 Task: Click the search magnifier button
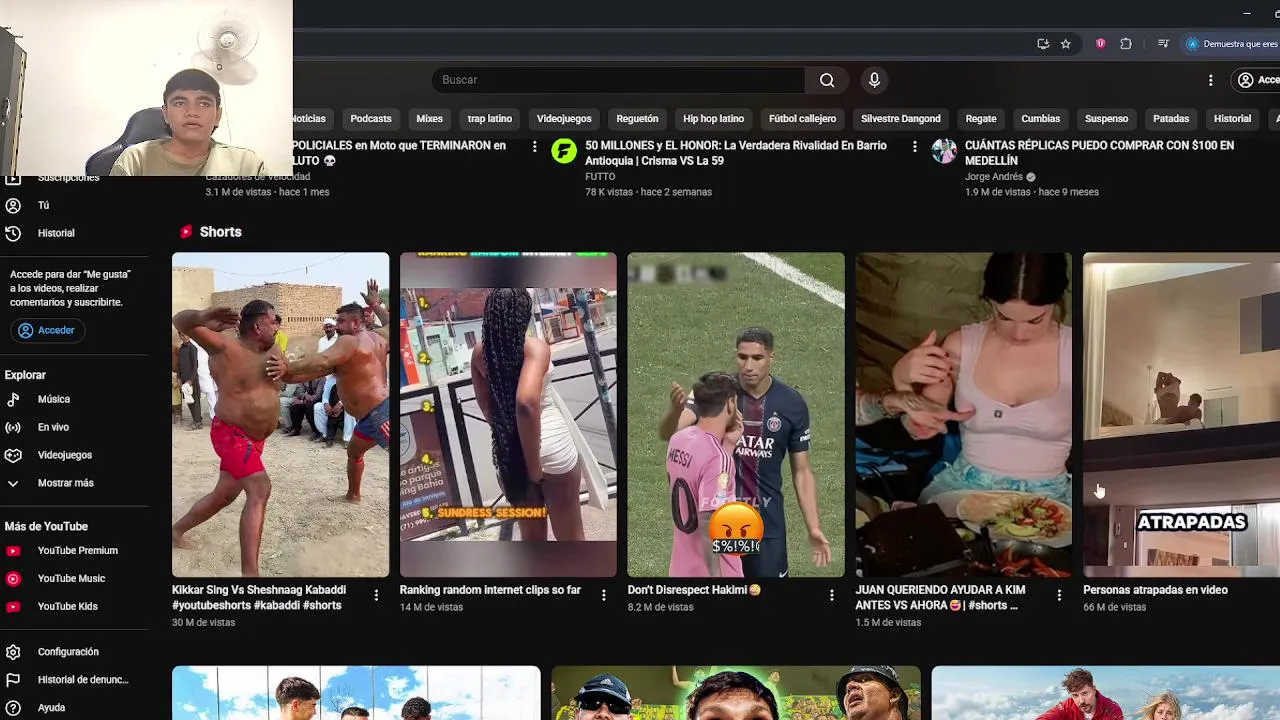(827, 80)
